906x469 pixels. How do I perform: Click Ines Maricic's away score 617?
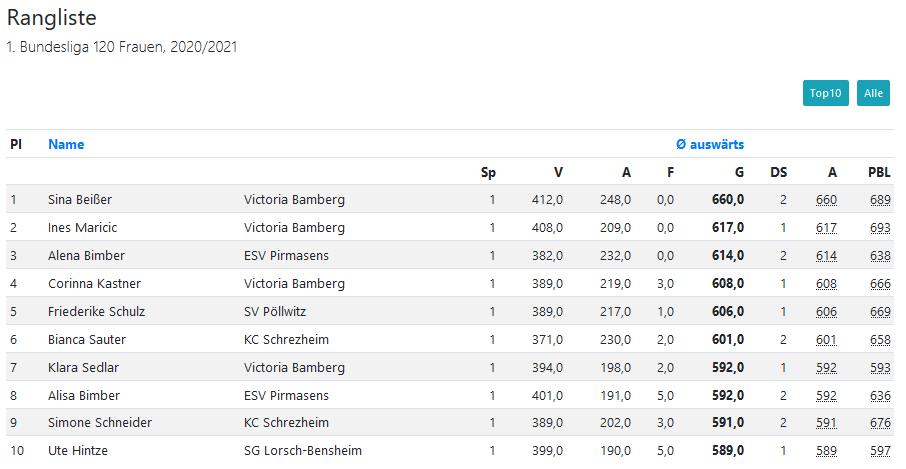[x=826, y=228]
